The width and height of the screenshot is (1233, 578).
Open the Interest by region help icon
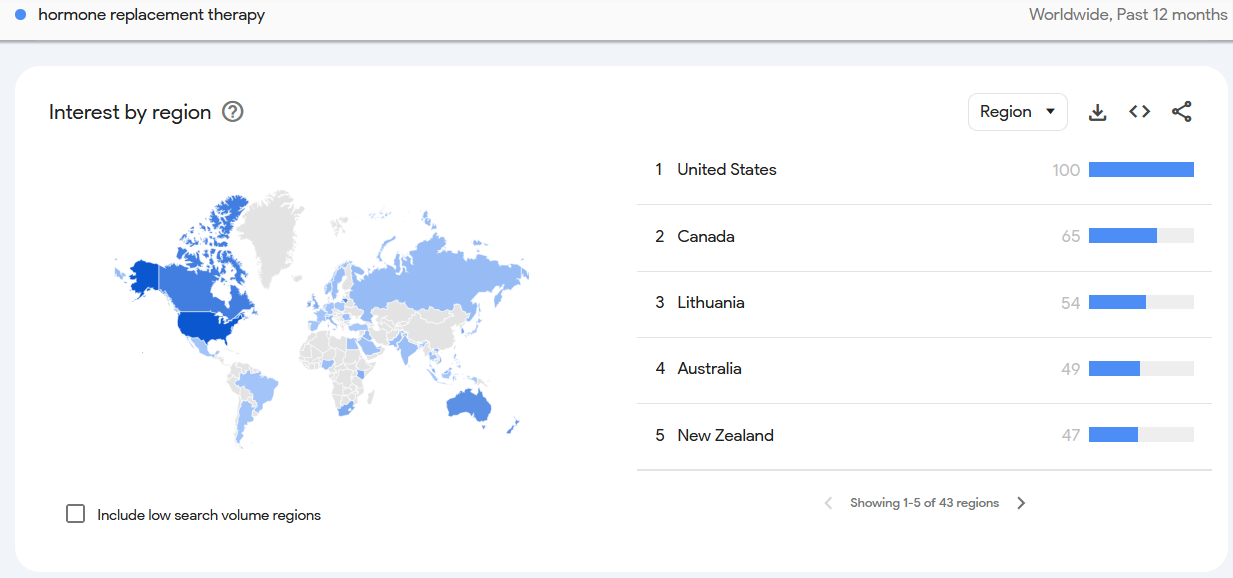click(232, 112)
